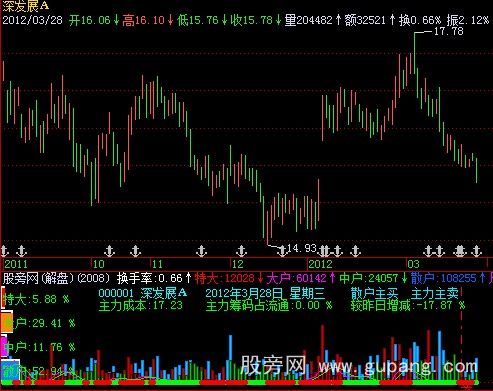
Task: Click the 大户:60142 indicator value
Action: click(297, 278)
